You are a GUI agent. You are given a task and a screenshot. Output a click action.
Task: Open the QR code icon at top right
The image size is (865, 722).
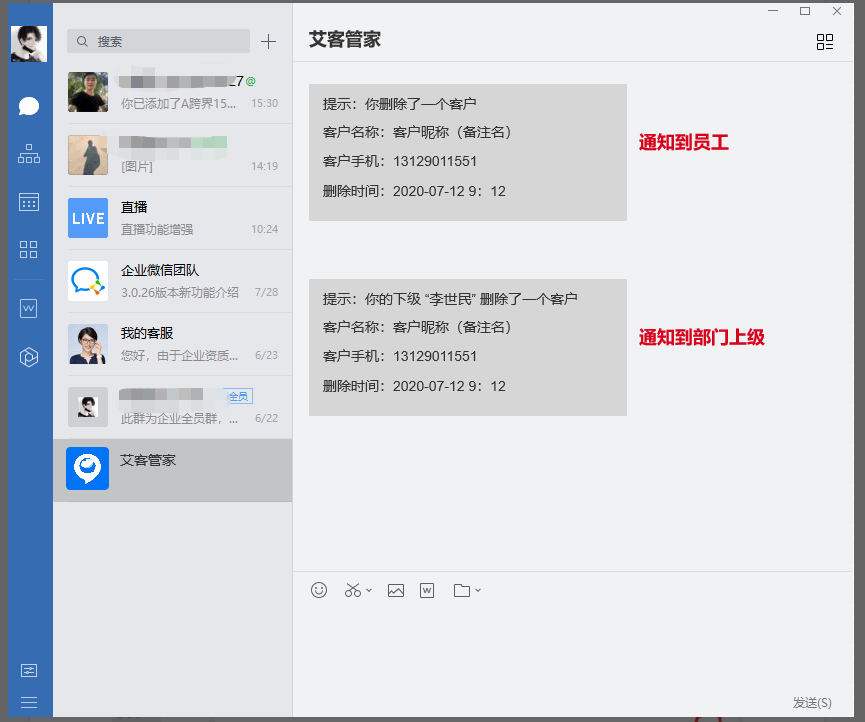coord(825,41)
